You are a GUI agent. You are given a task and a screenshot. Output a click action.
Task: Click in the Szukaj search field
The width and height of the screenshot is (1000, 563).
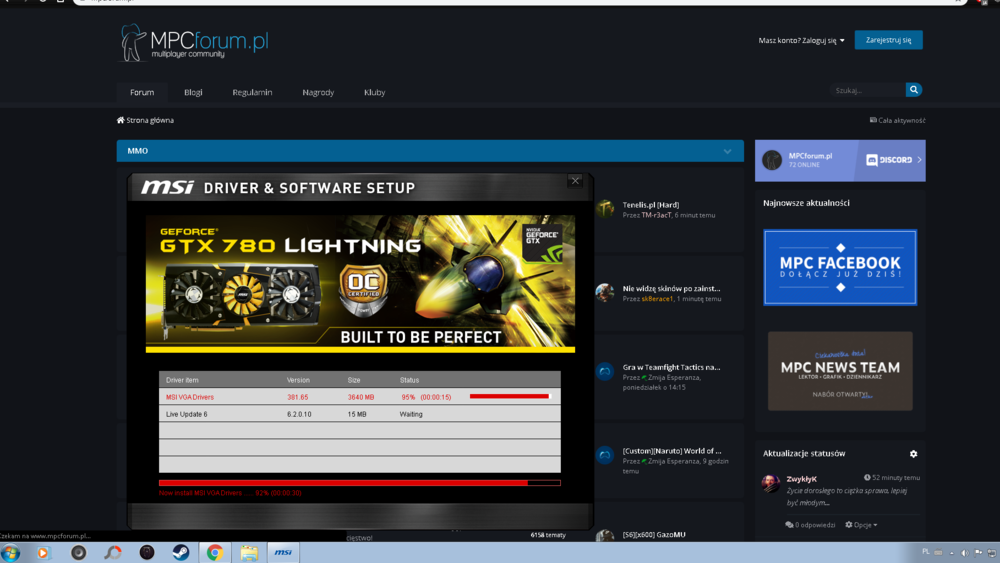coord(867,90)
